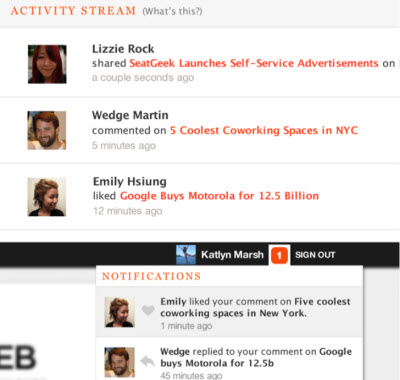Open the 5 Coolest Coworking Spaces in NYC link
Viewport: 400px width, 380px height.
(264, 130)
